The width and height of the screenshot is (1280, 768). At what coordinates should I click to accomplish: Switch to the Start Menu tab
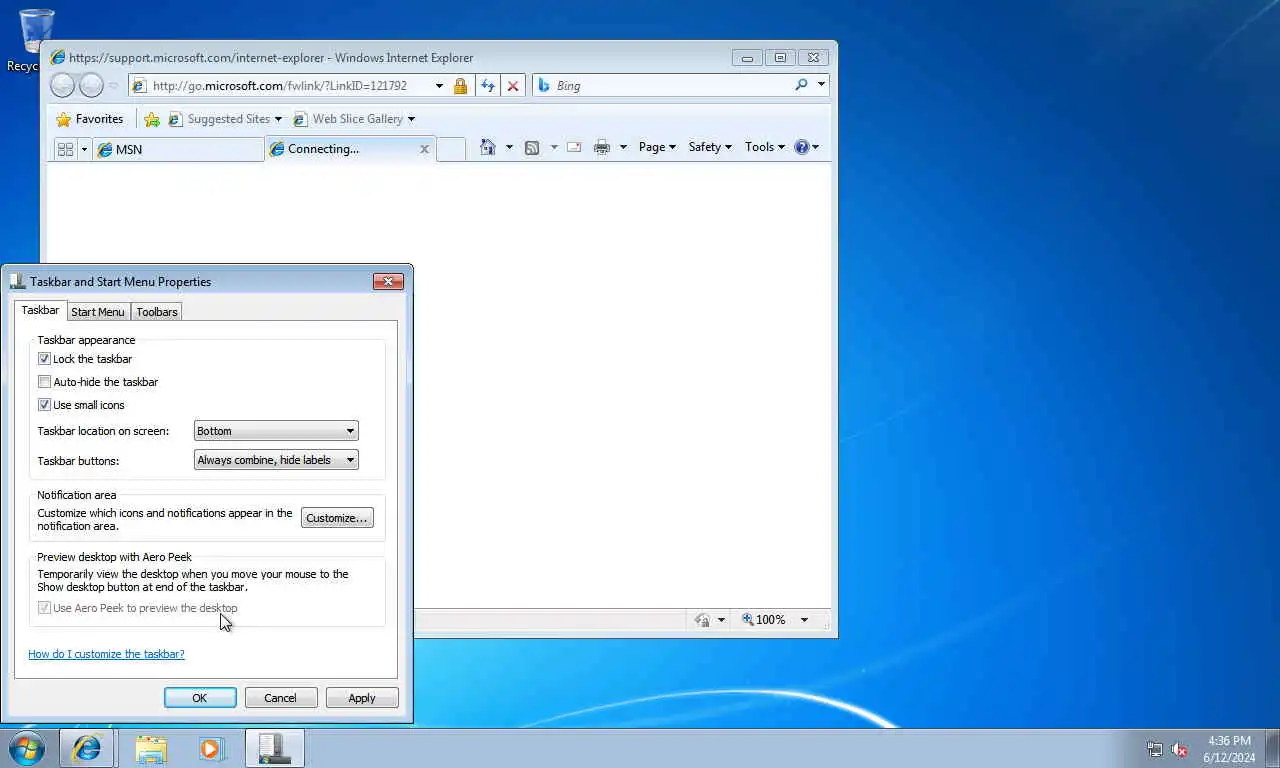(98, 312)
